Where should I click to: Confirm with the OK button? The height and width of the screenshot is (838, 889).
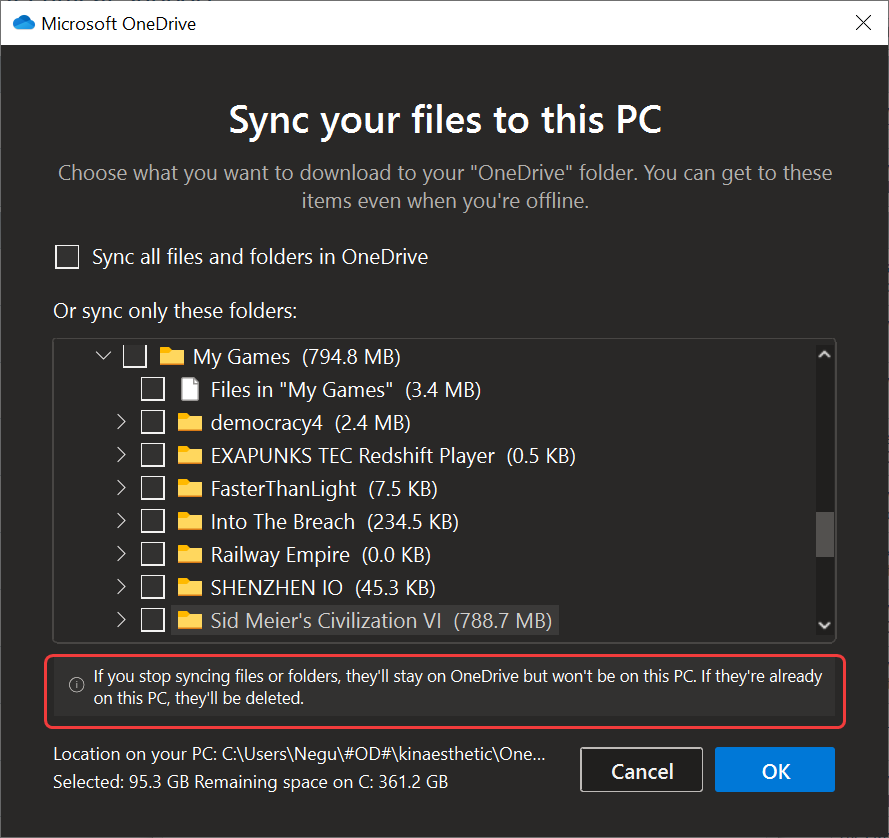[774, 770]
